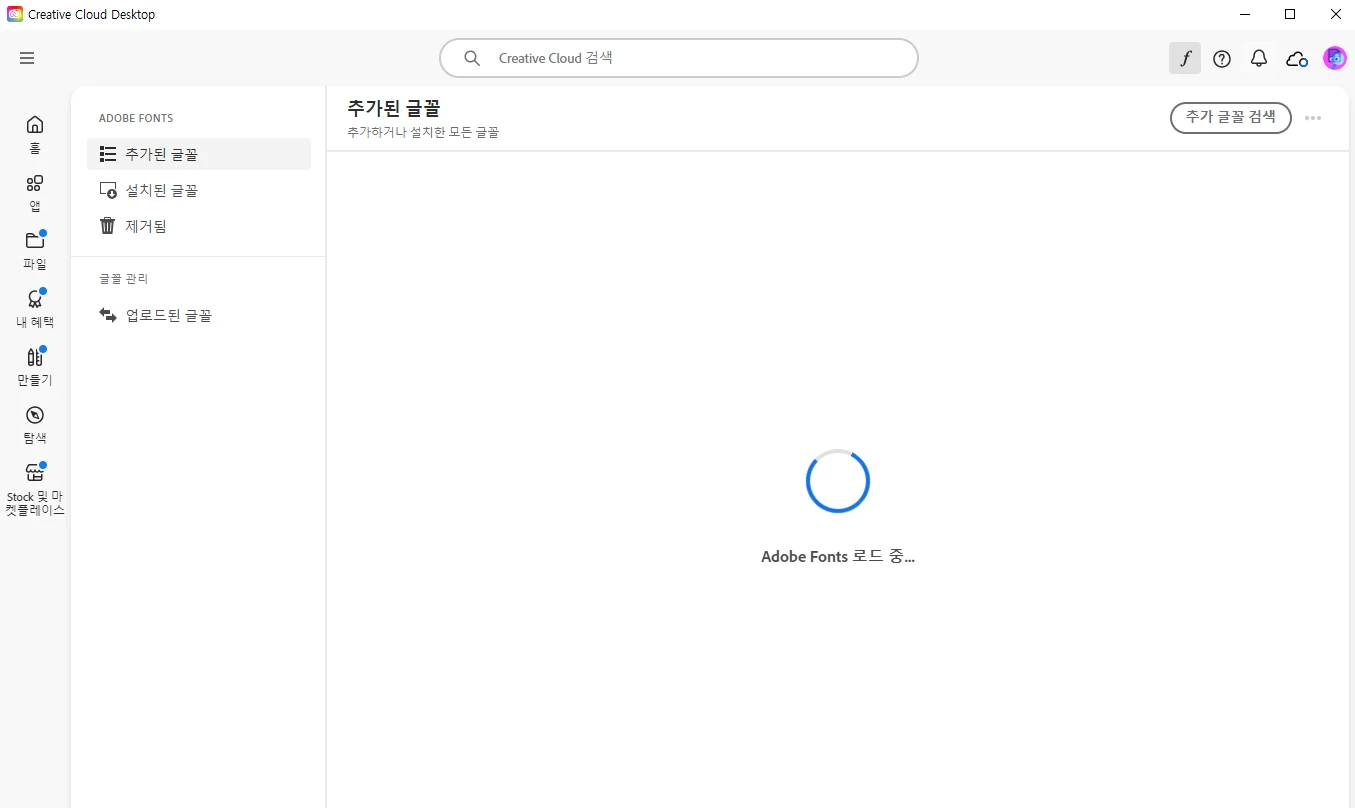Select Installed Fonts (설치된 글꼴) item

[x=199, y=190]
